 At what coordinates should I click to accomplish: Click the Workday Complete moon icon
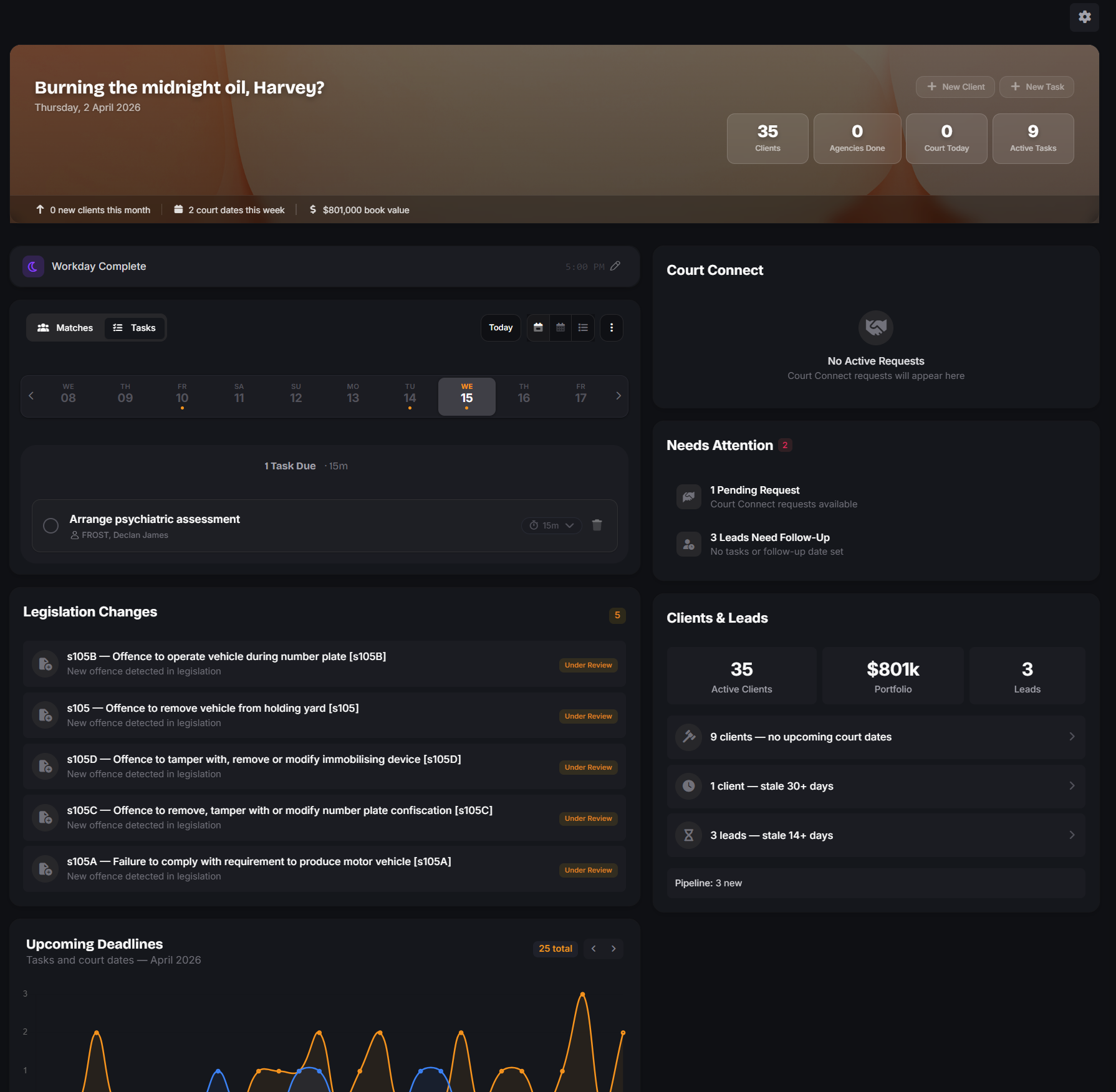(33, 266)
